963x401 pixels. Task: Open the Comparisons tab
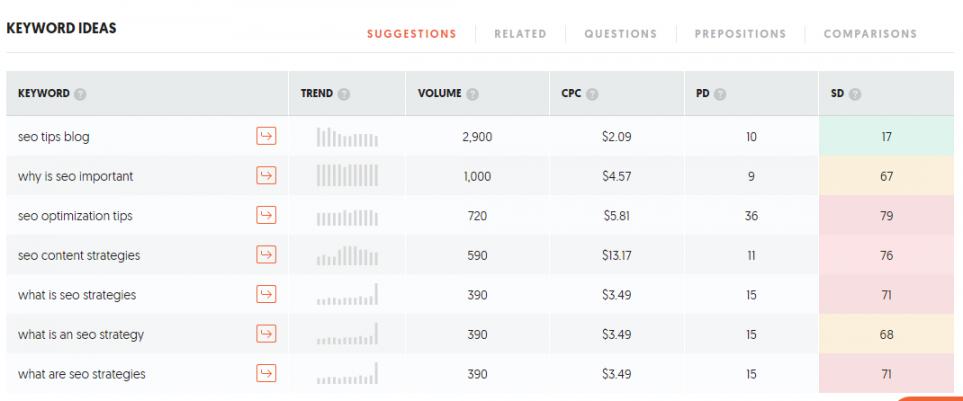coord(870,34)
